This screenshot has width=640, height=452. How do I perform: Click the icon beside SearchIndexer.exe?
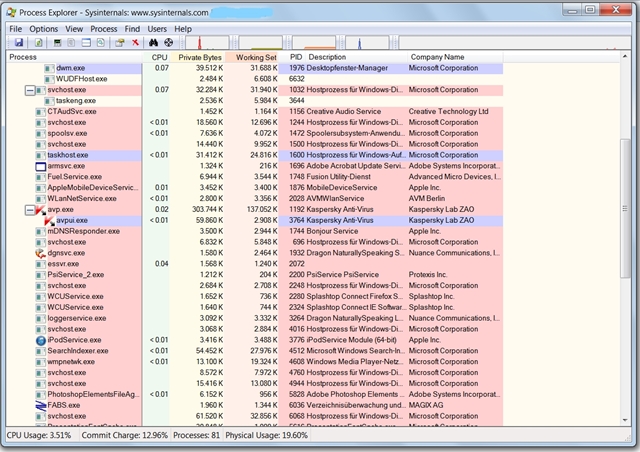(x=40, y=351)
